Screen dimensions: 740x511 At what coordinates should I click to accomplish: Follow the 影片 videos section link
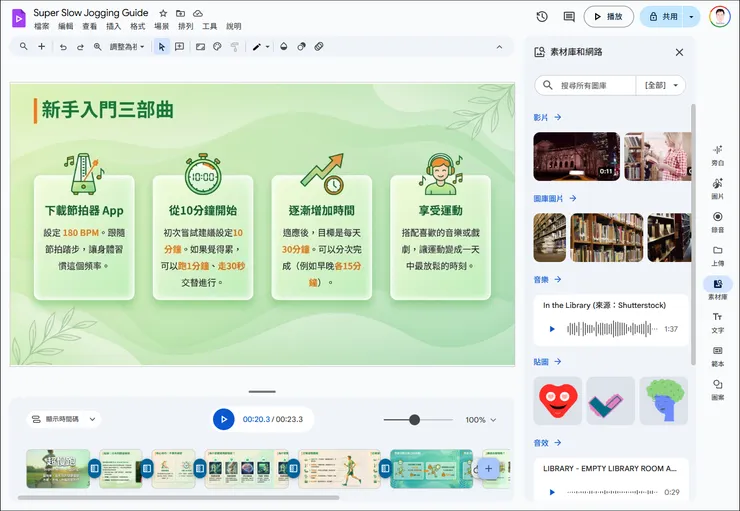(x=547, y=117)
